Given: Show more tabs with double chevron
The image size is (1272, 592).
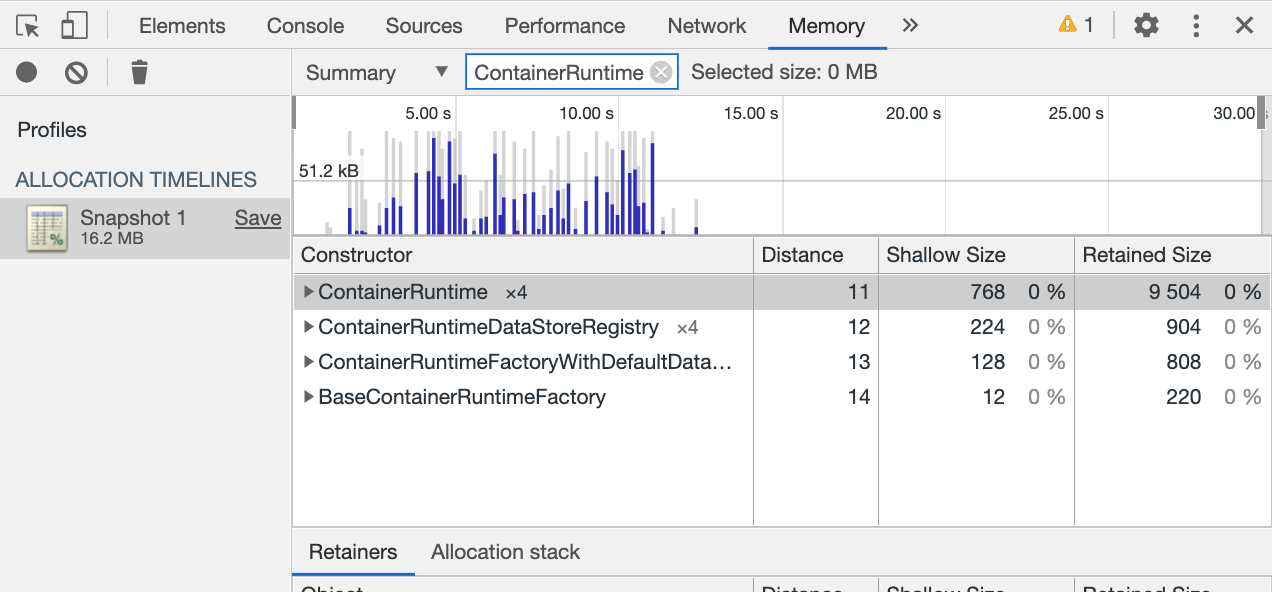Looking at the screenshot, I should tap(910, 26).
